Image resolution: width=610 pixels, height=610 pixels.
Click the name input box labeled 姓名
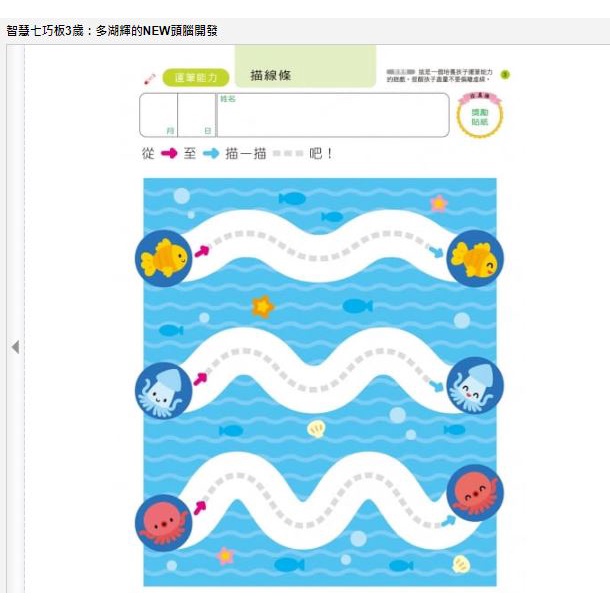coord(333,115)
